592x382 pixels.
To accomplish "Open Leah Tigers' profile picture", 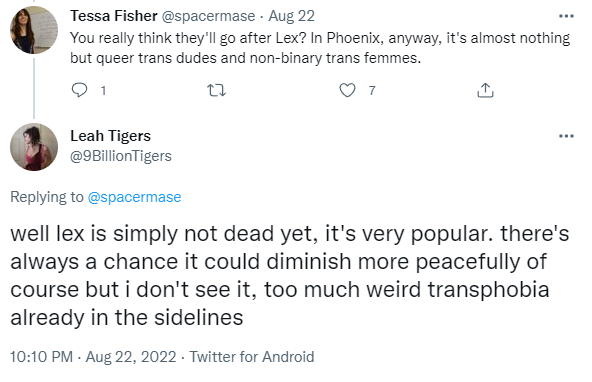I will [34, 147].
